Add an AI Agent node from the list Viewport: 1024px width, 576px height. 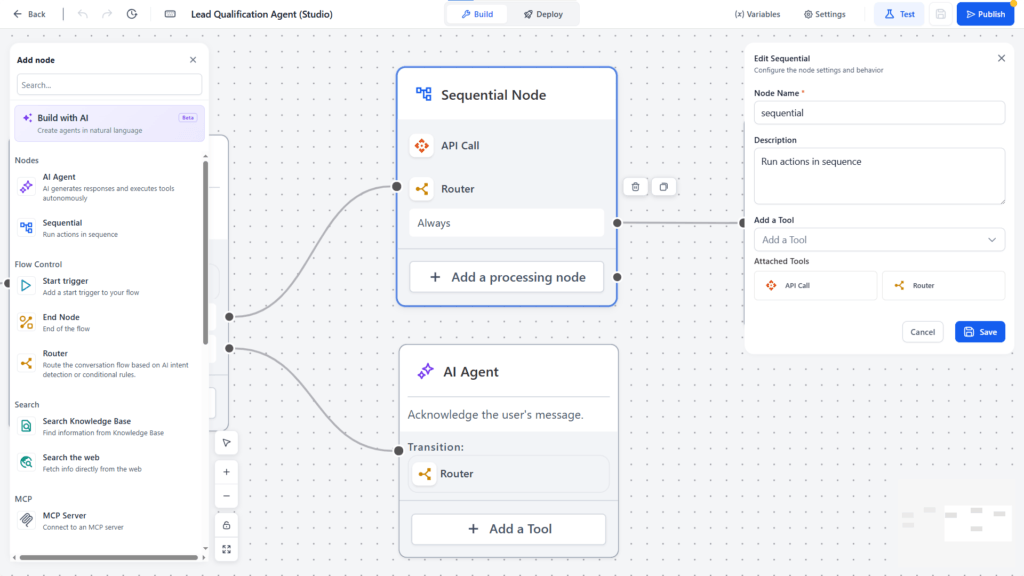[108, 187]
